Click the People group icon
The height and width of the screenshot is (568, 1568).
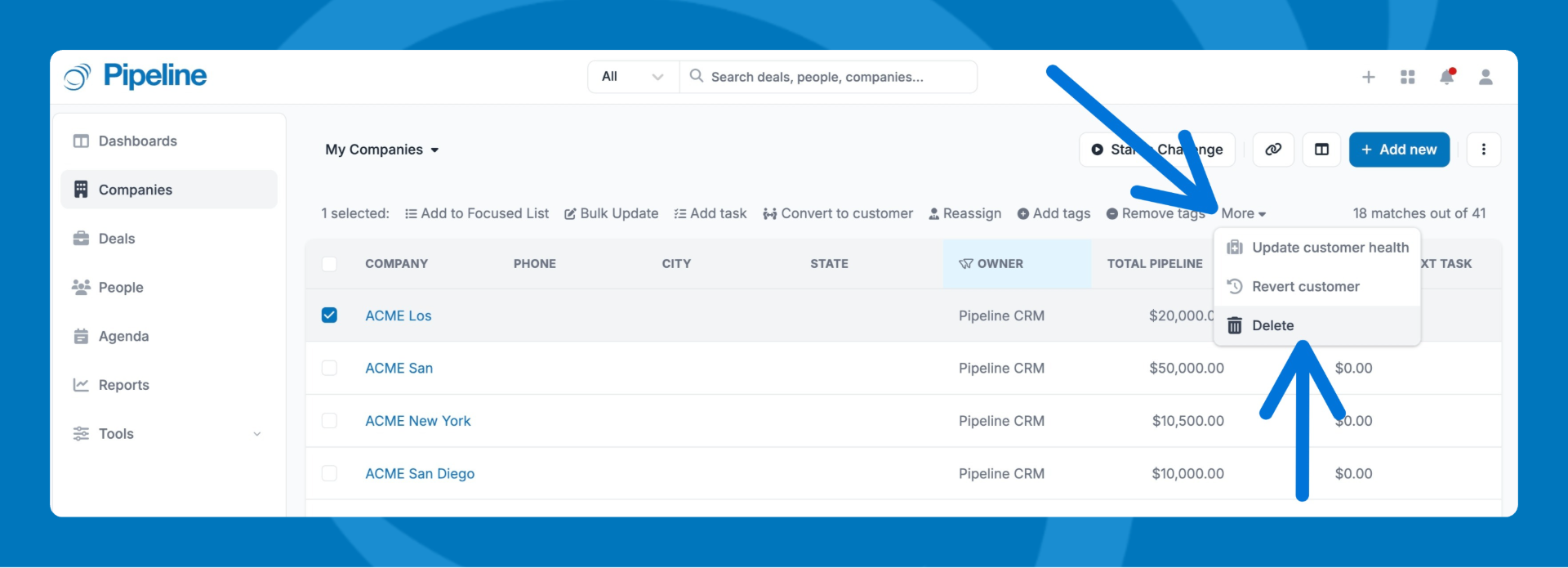coord(81,287)
